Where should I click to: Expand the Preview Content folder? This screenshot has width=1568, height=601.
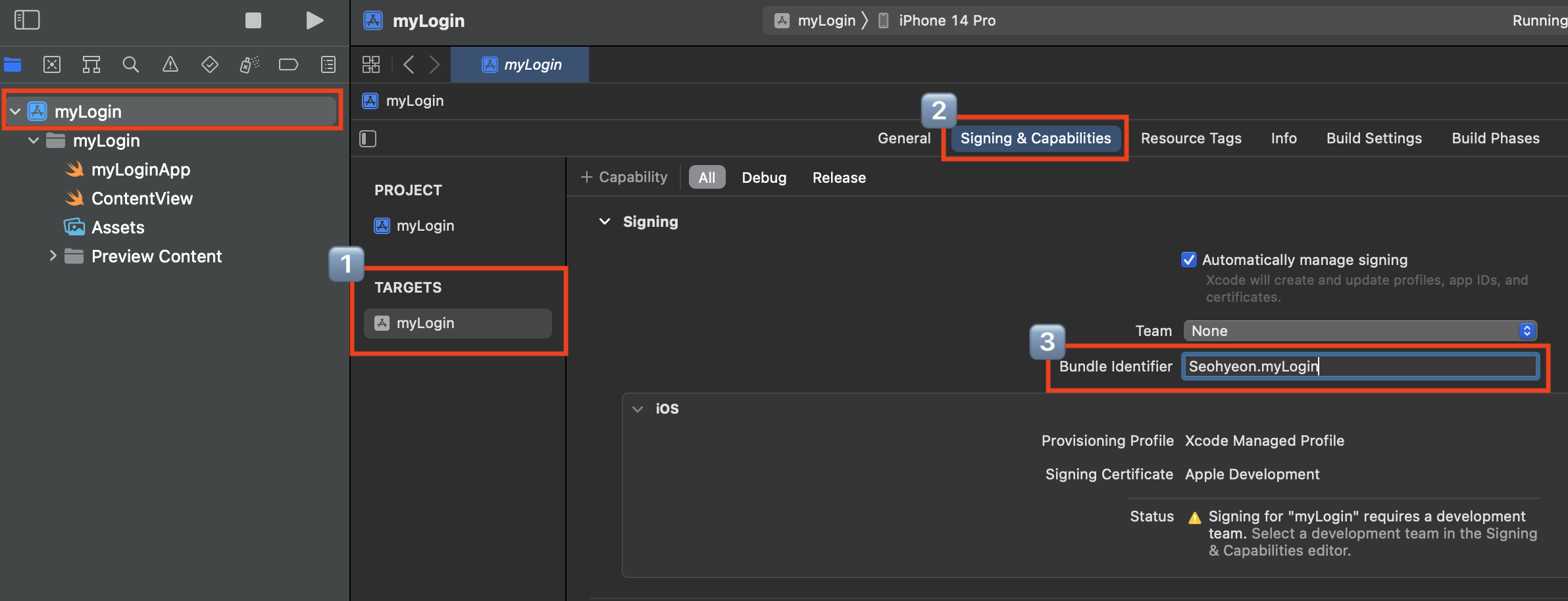53,256
